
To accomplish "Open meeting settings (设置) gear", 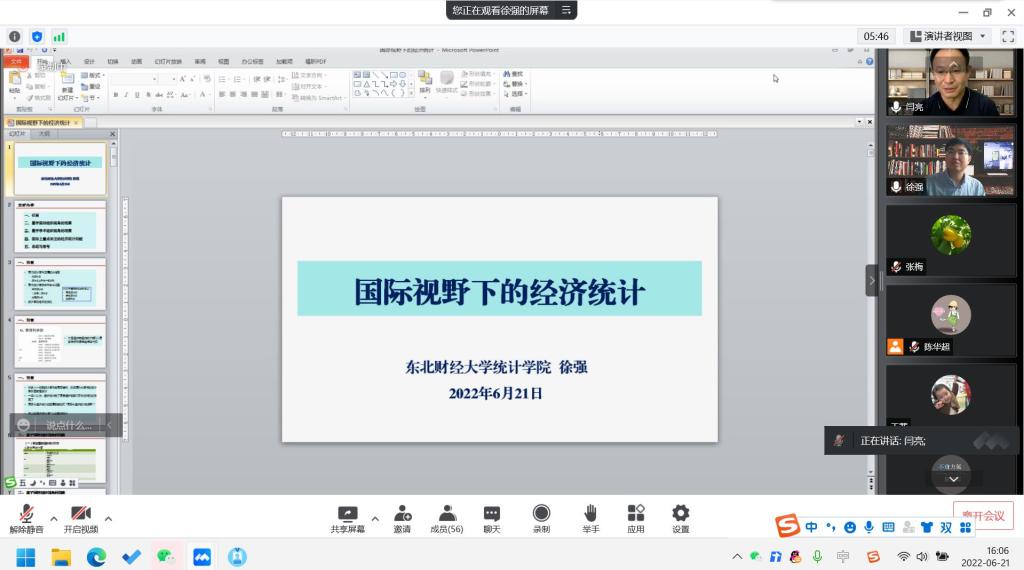I will click(x=681, y=516).
